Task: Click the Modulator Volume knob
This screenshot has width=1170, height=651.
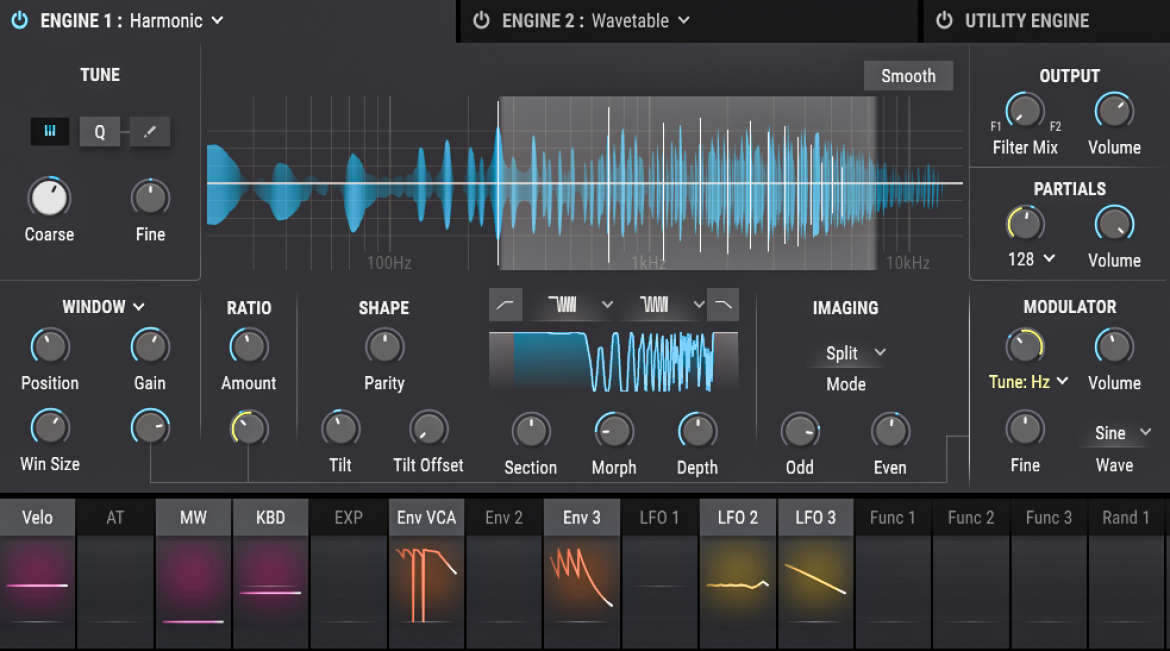Action: click(1114, 346)
